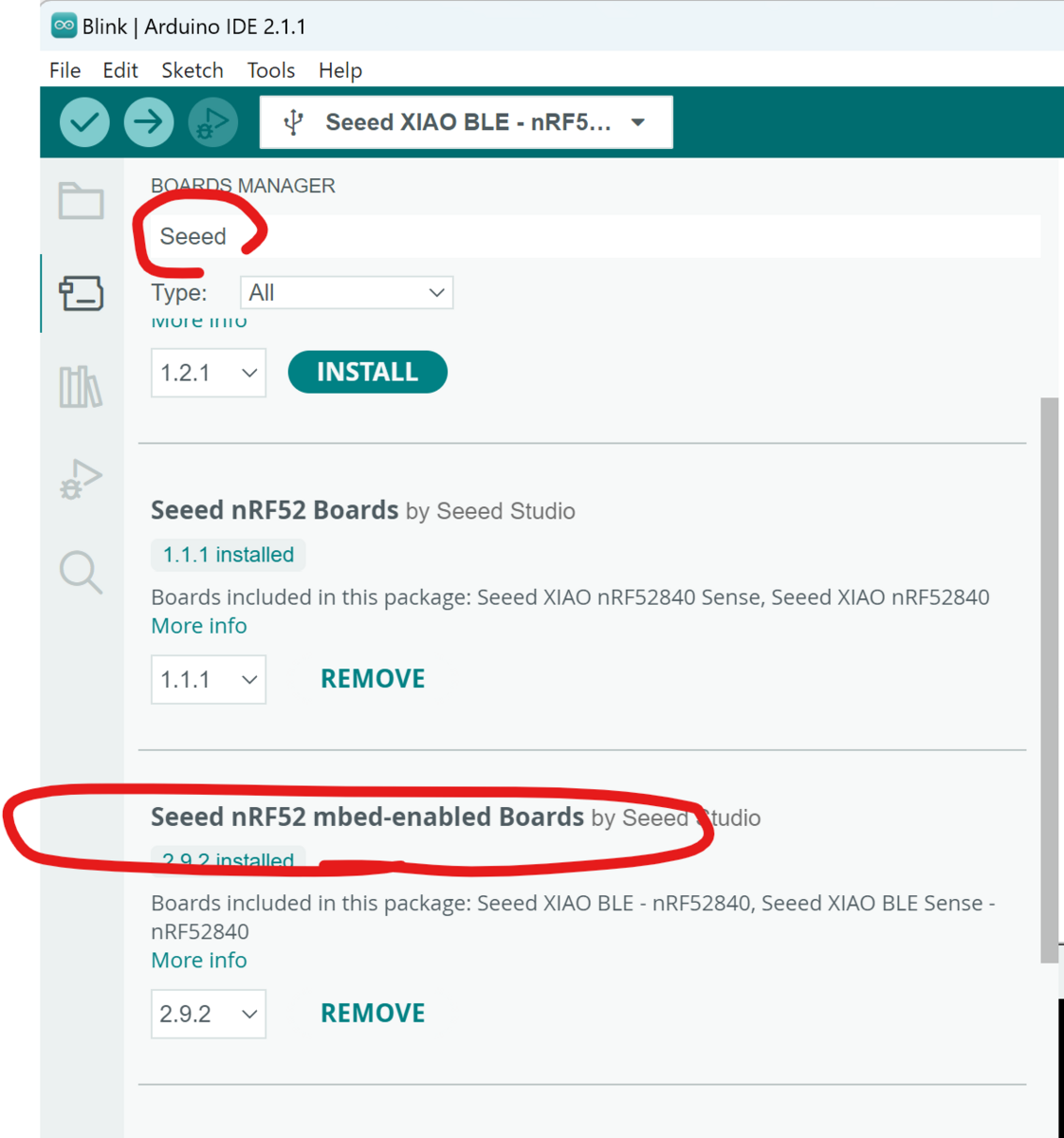Open the Sketchbook folder sidebar icon
The width and height of the screenshot is (1064, 1138).
coord(82,201)
